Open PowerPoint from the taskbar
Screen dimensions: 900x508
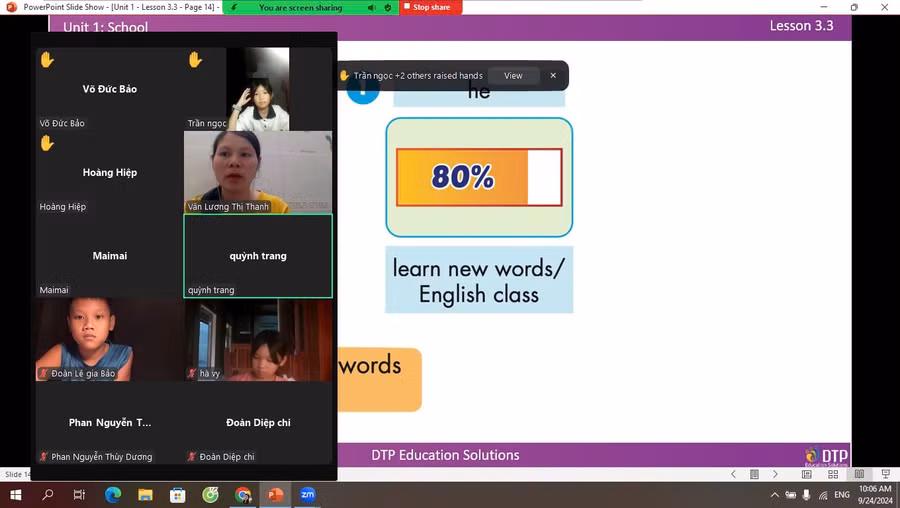(x=275, y=495)
